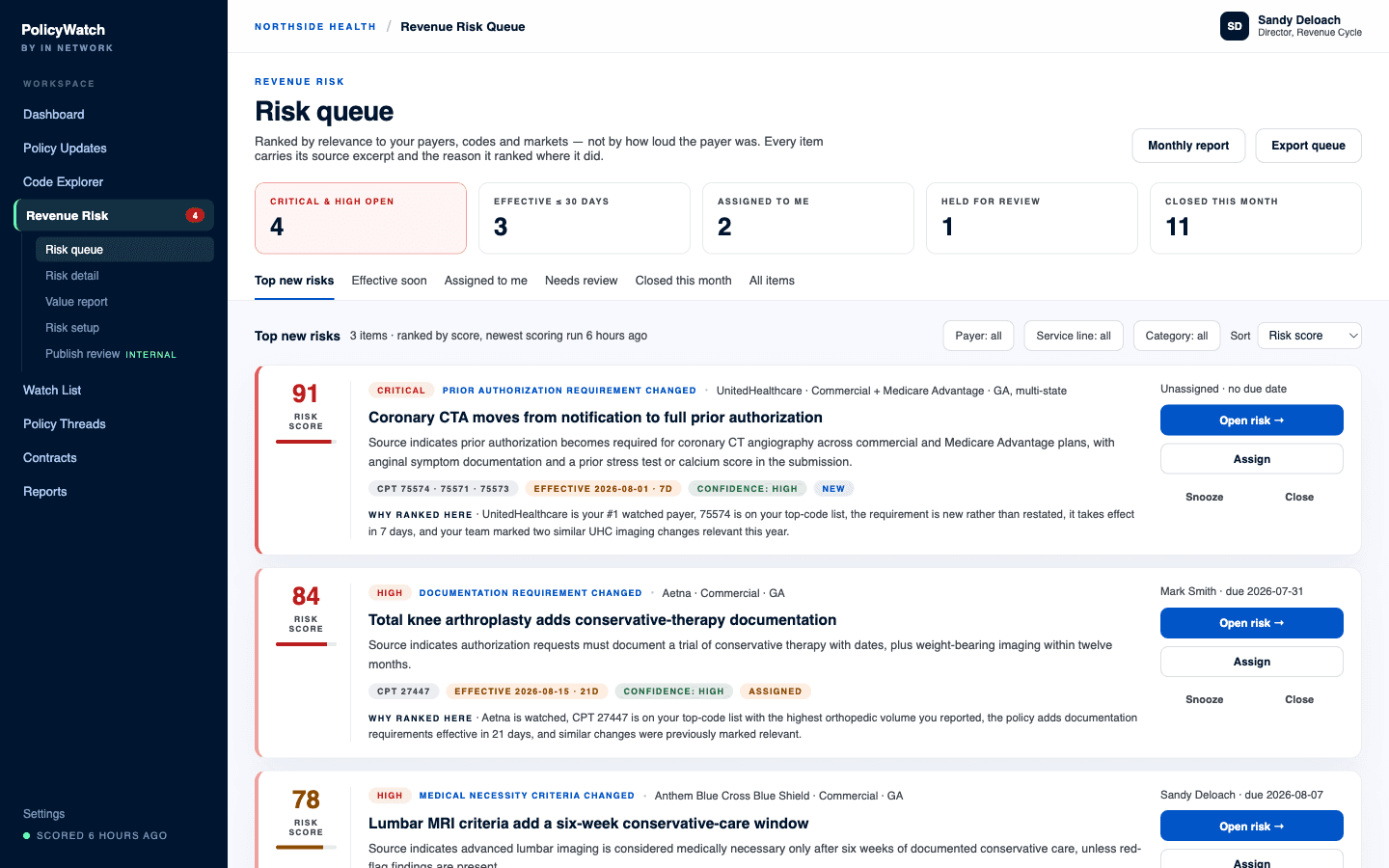Open the Risk queue sub-item

pos(124,249)
